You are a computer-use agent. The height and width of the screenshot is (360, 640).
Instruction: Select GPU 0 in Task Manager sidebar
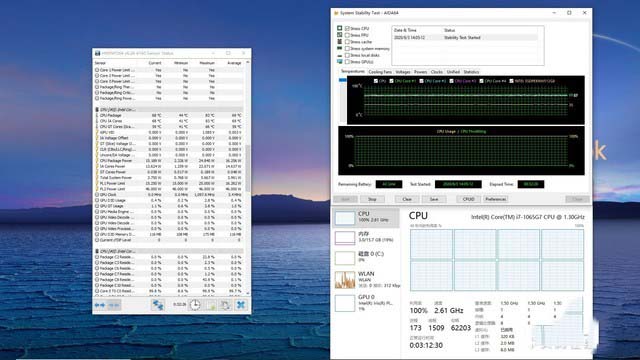click(x=366, y=303)
